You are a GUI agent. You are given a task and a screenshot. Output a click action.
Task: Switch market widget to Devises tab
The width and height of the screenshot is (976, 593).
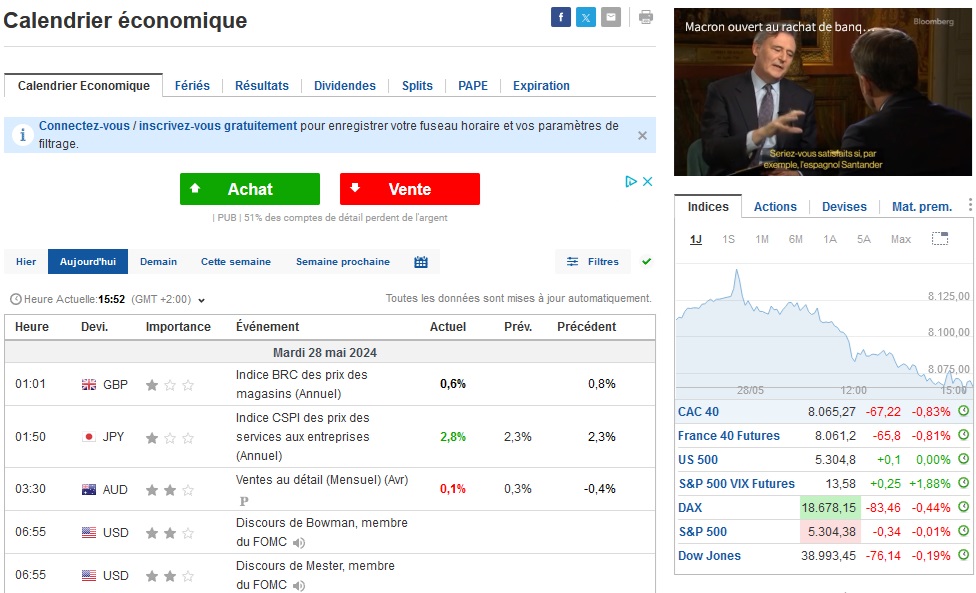click(844, 207)
